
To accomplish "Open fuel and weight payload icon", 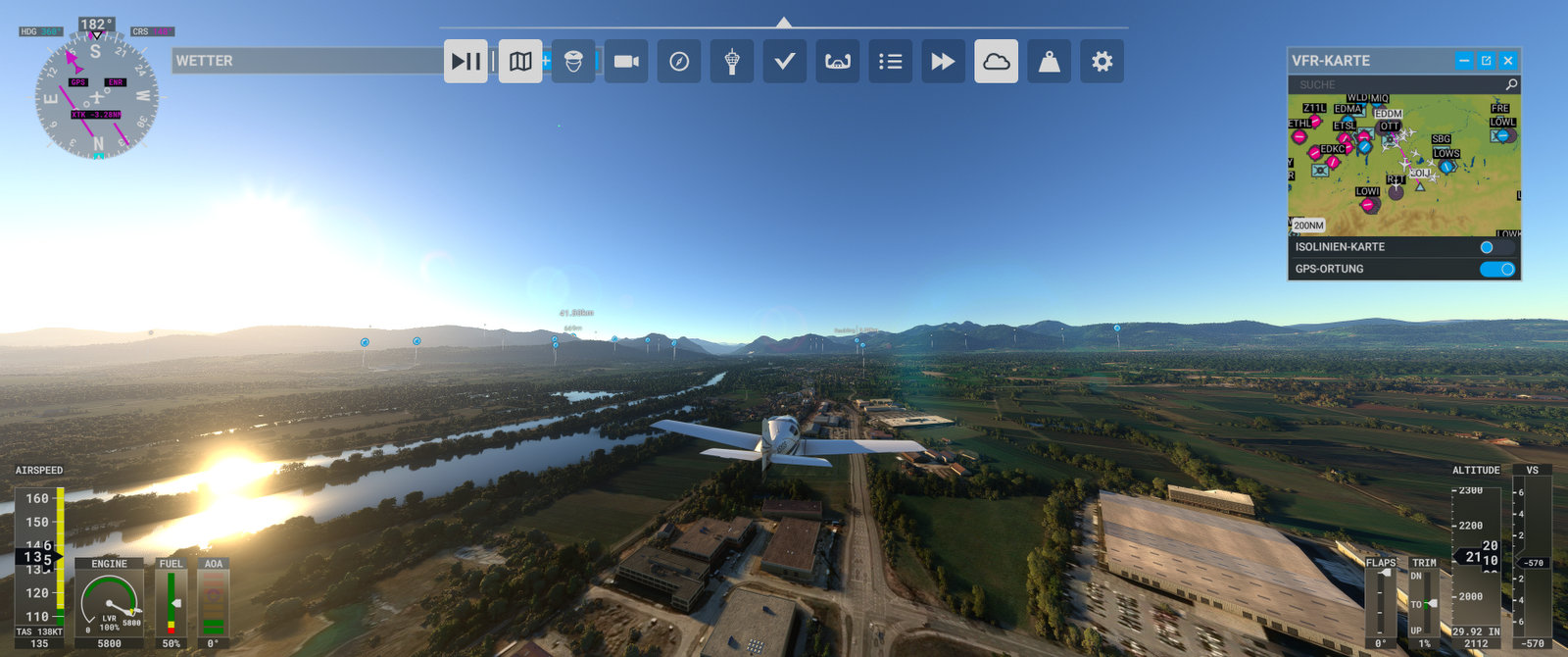I will click(1050, 62).
